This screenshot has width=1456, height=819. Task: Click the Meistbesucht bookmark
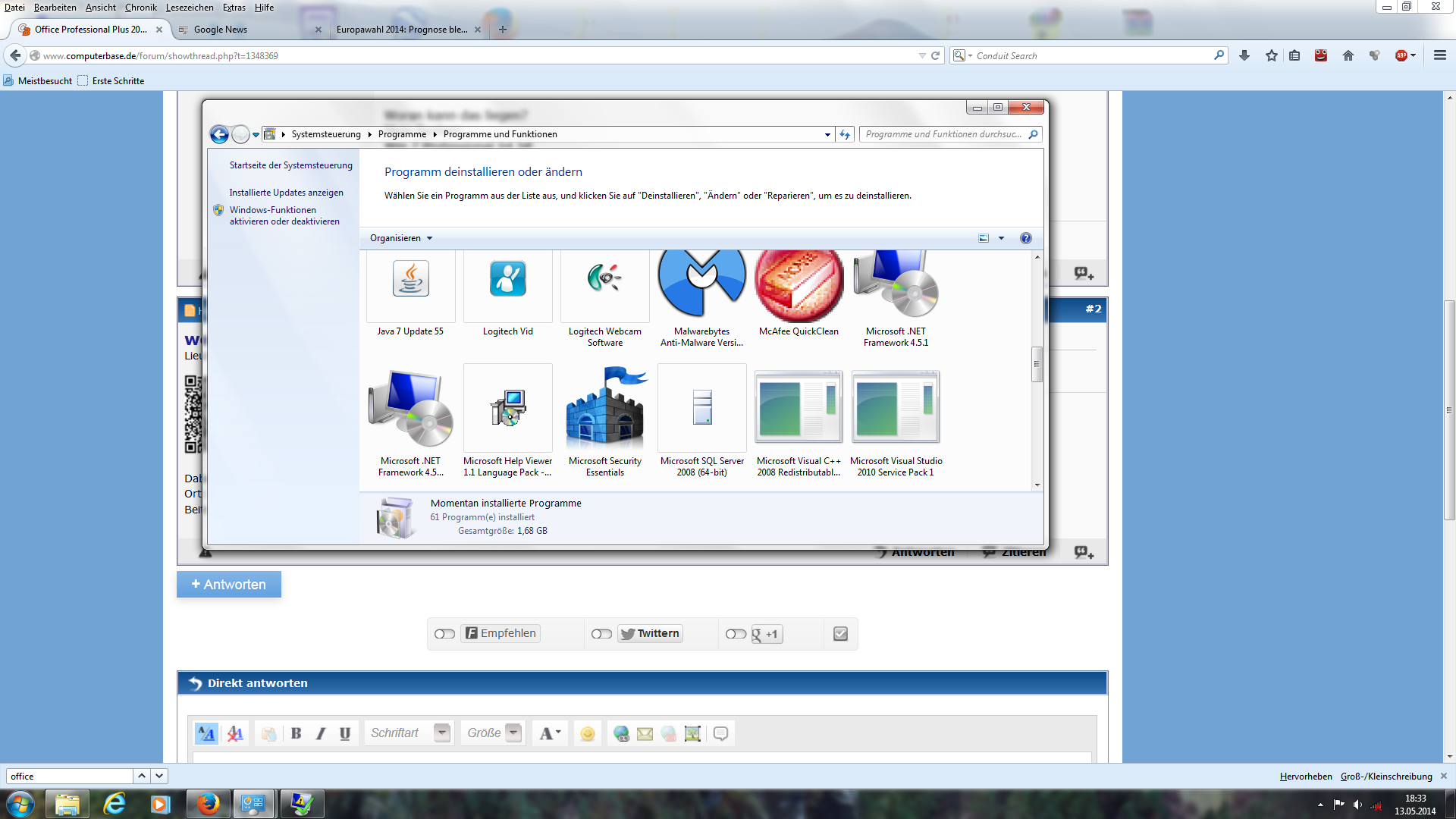[x=38, y=81]
